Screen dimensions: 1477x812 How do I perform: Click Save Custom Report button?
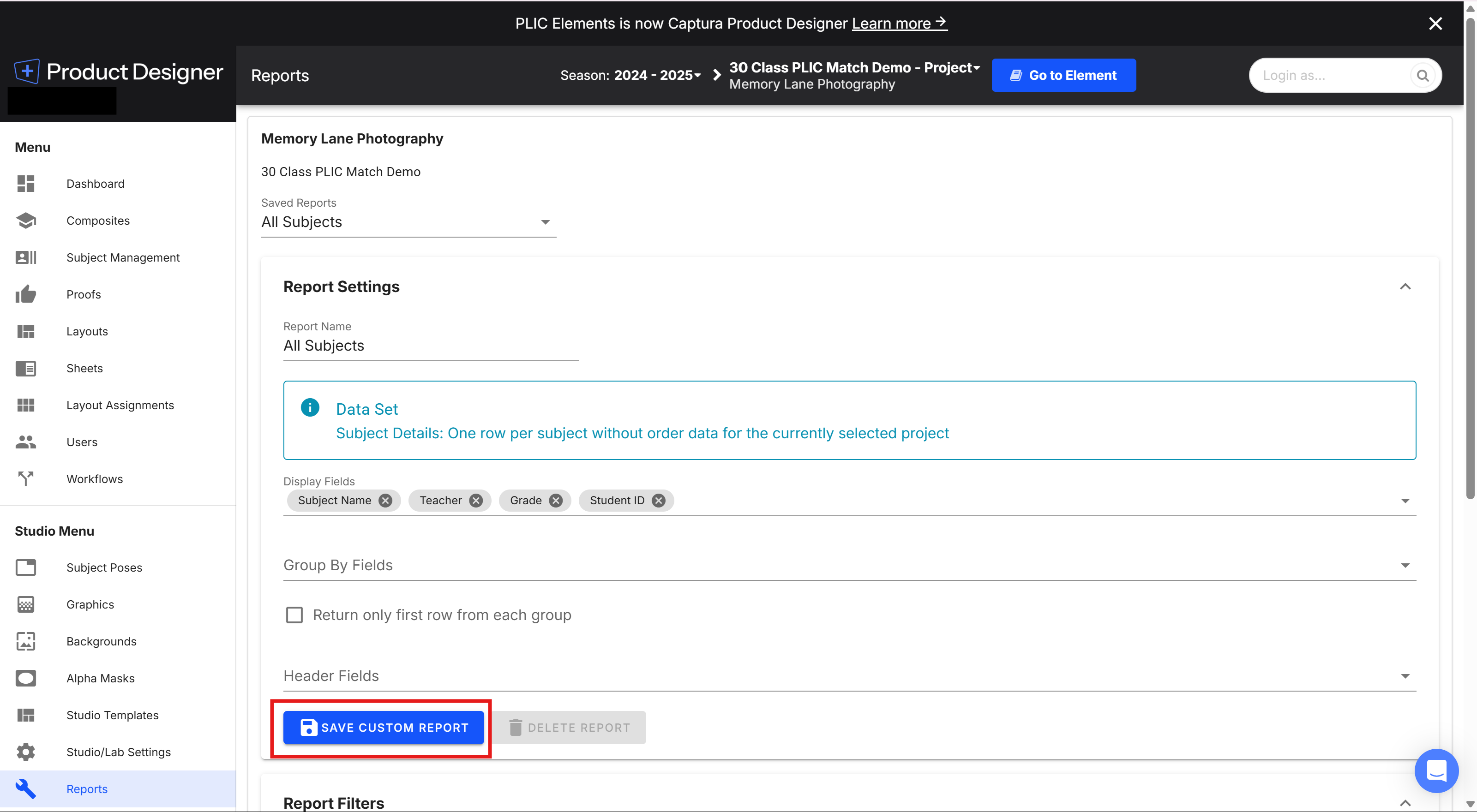(x=384, y=727)
